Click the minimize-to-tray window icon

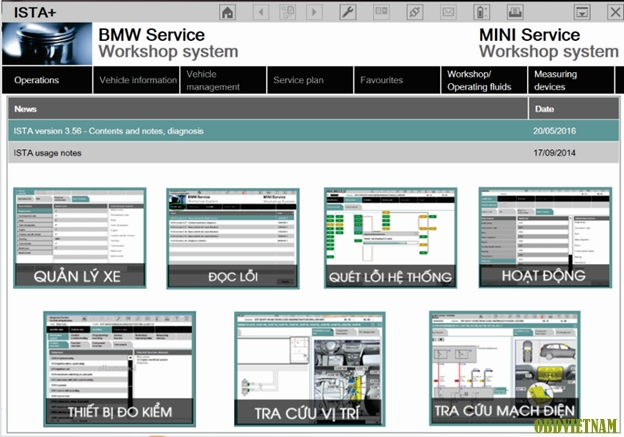click(x=582, y=12)
